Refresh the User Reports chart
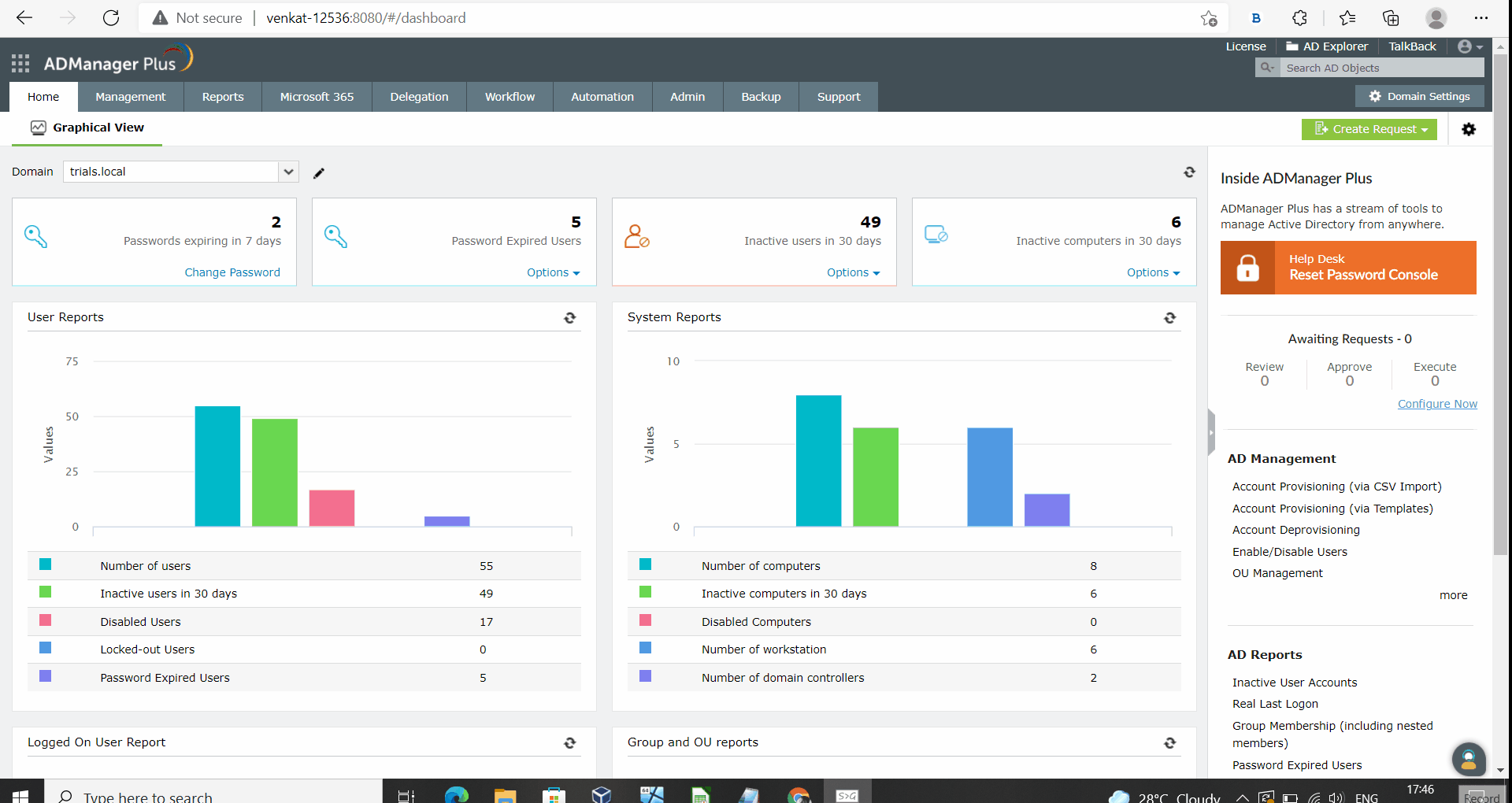Screen dimensions: 1512x803 (x=570, y=317)
